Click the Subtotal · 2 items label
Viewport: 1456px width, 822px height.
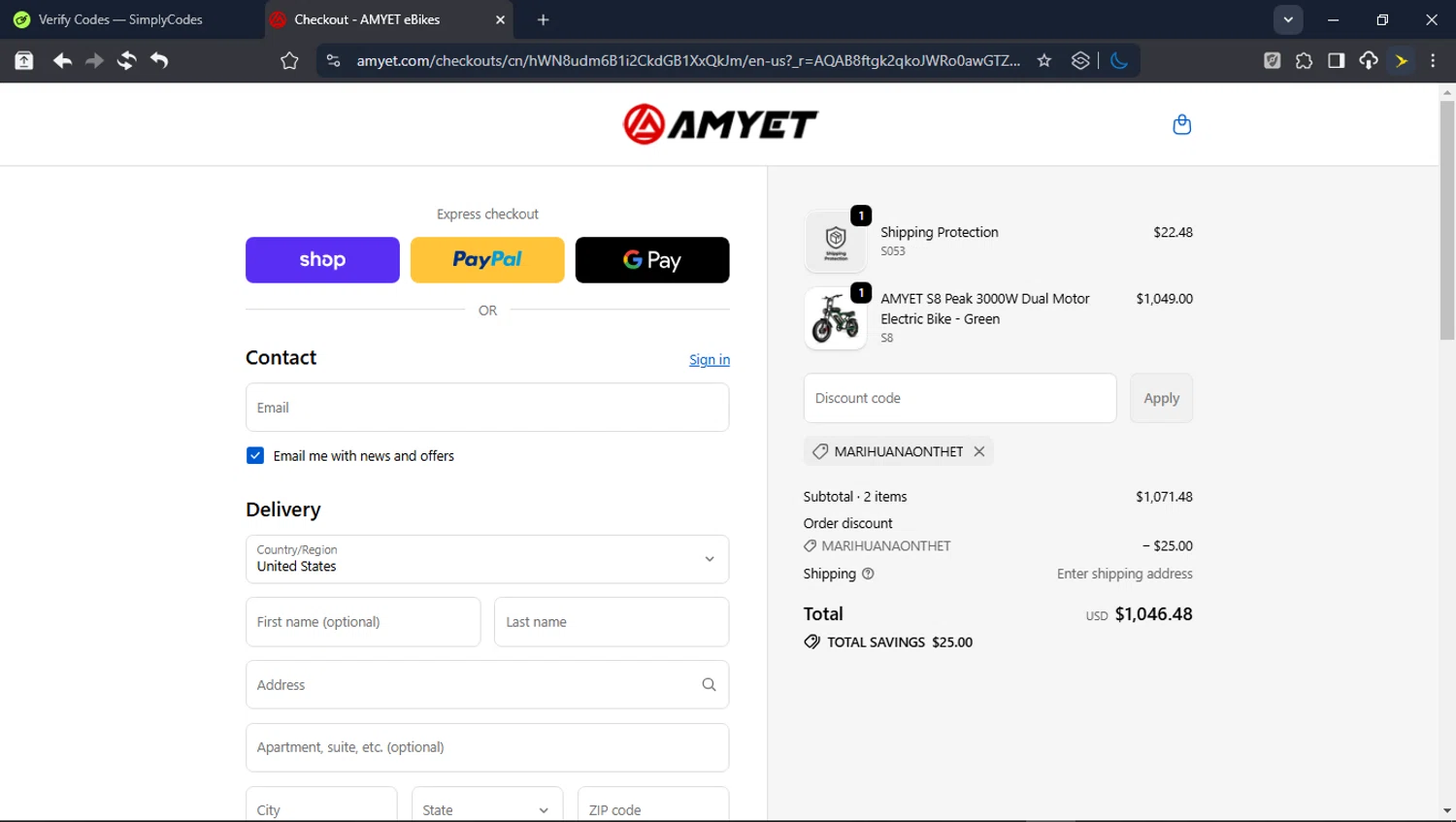click(855, 497)
